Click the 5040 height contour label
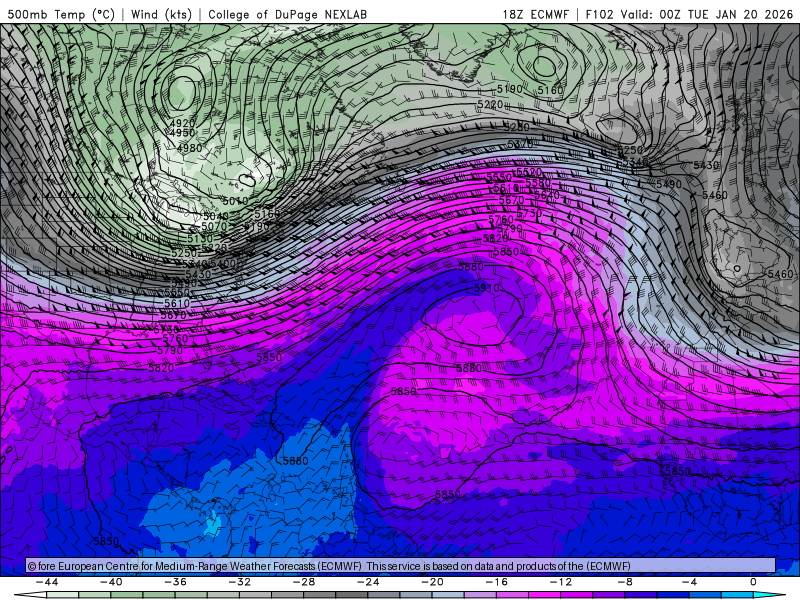This screenshot has height=600, width=800. [215, 216]
